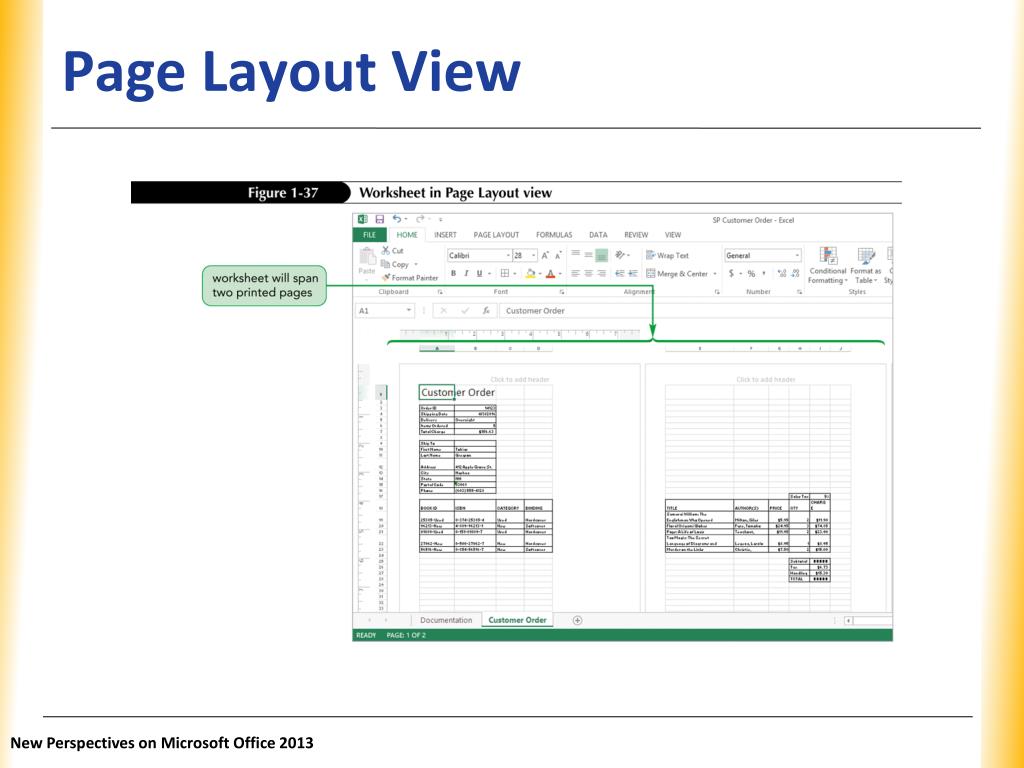Click the Excel logo icon in title bar
Viewport: 1024px width, 768px height.
(362, 219)
